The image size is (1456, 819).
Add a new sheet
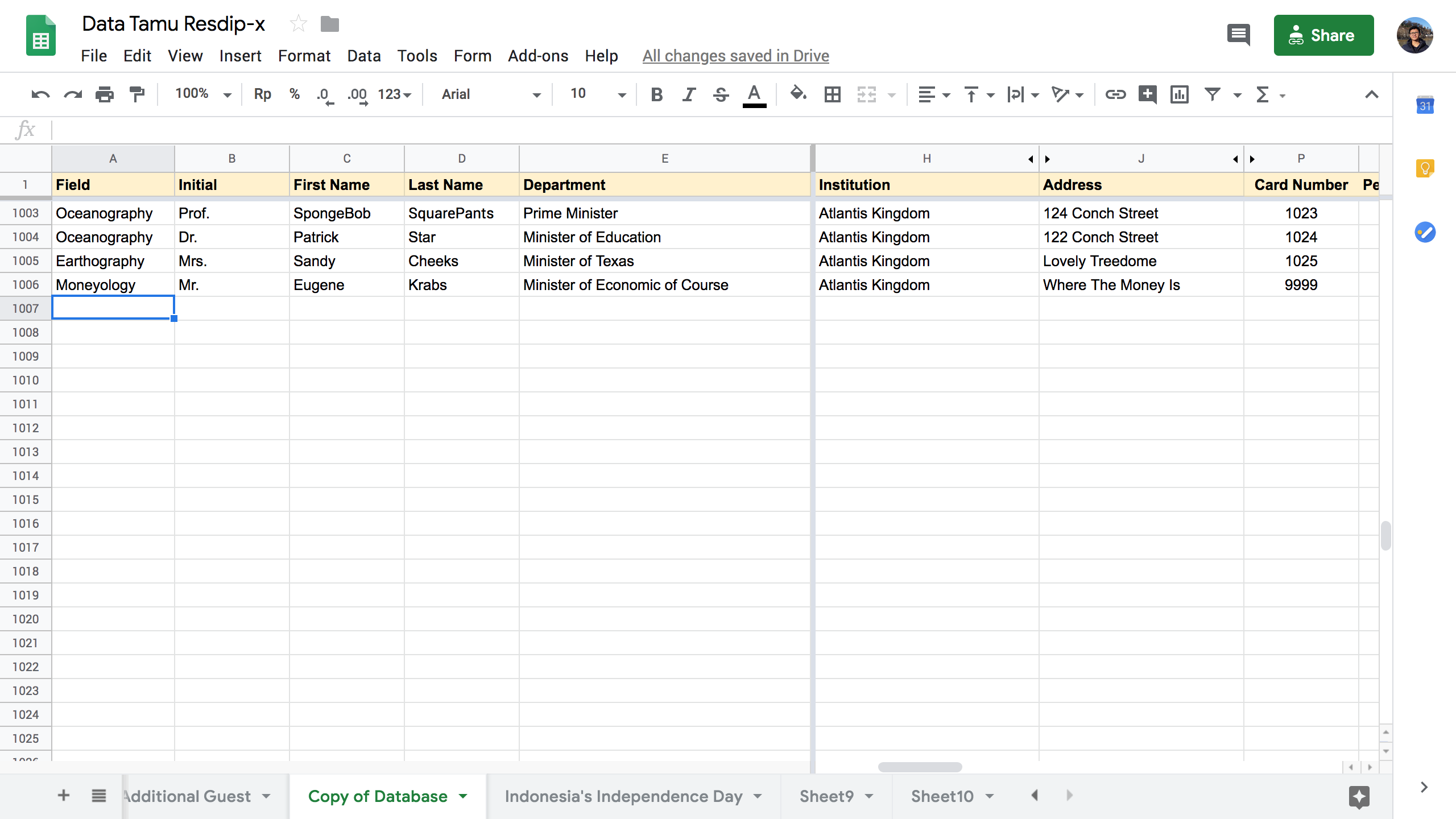(x=64, y=795)
